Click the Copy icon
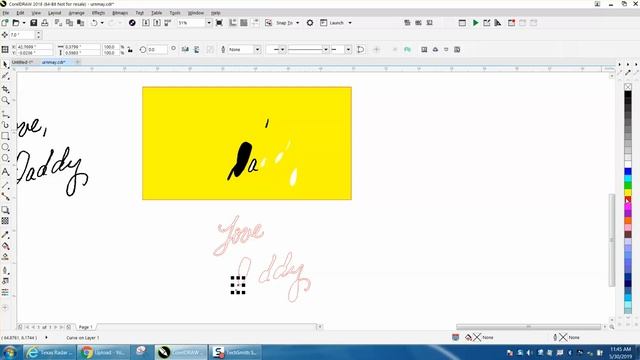 pos(69,23)
